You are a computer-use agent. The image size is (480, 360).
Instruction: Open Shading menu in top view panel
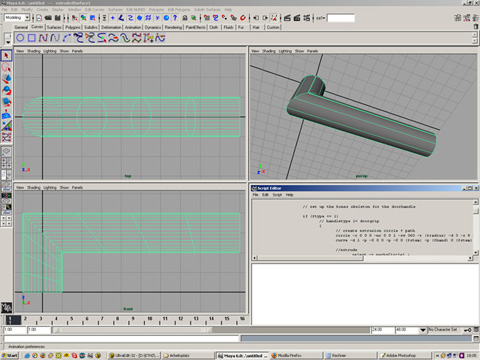click(x=34, y=51)
